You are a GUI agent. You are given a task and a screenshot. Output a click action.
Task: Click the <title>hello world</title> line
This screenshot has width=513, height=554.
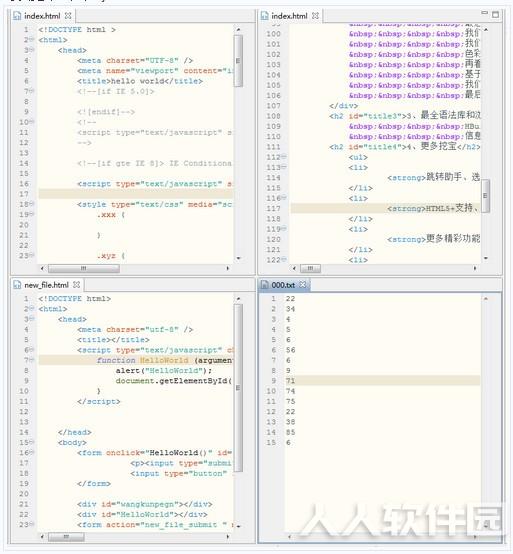pyautogui.click(x=140, y=81)
